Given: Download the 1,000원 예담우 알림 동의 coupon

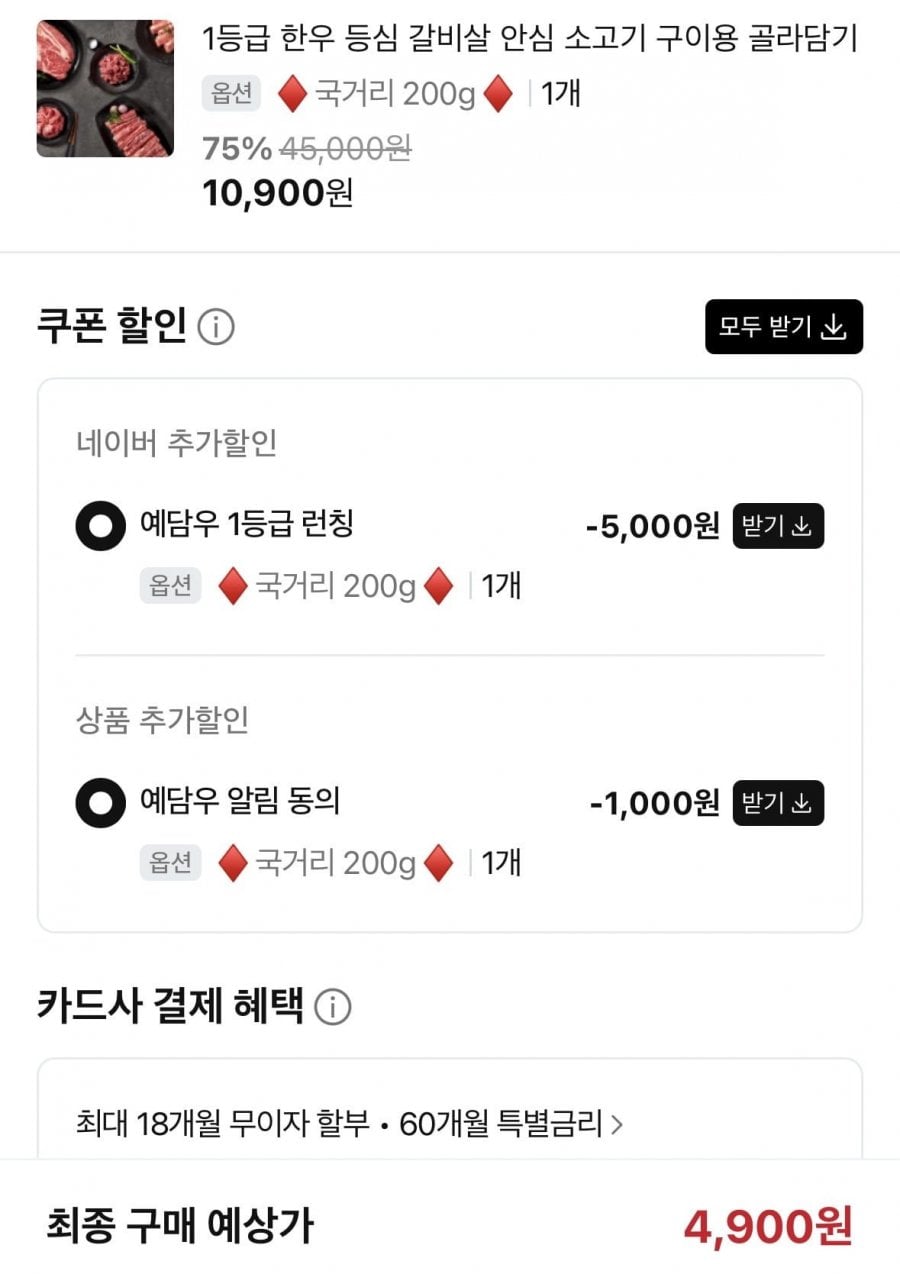Looking at the screenshot, I should (778, 803).
